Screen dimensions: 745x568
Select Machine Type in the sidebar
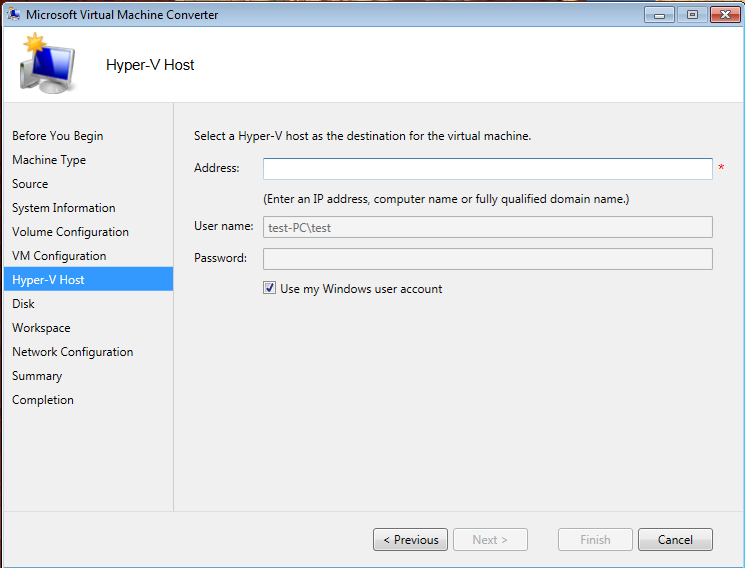pos(49,160)
